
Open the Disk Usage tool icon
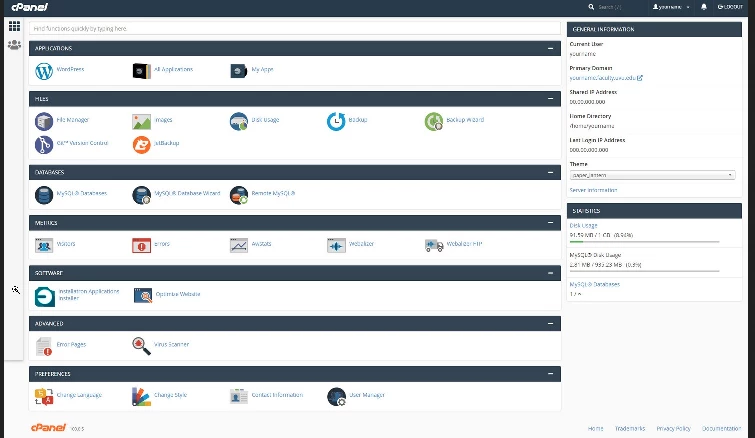(x=238, y=121)
